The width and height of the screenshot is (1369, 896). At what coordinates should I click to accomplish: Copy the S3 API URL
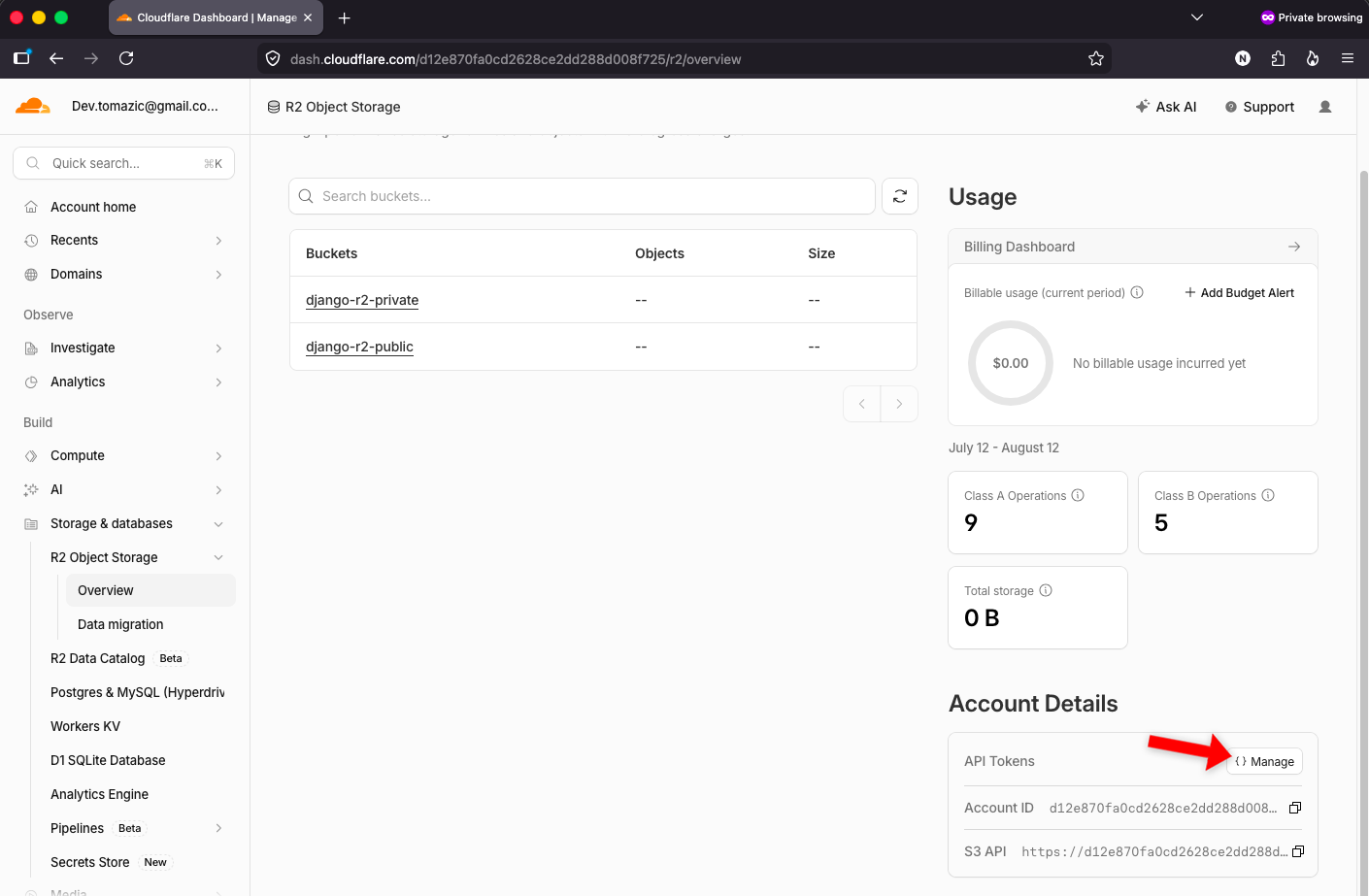tap(1298, 851)
